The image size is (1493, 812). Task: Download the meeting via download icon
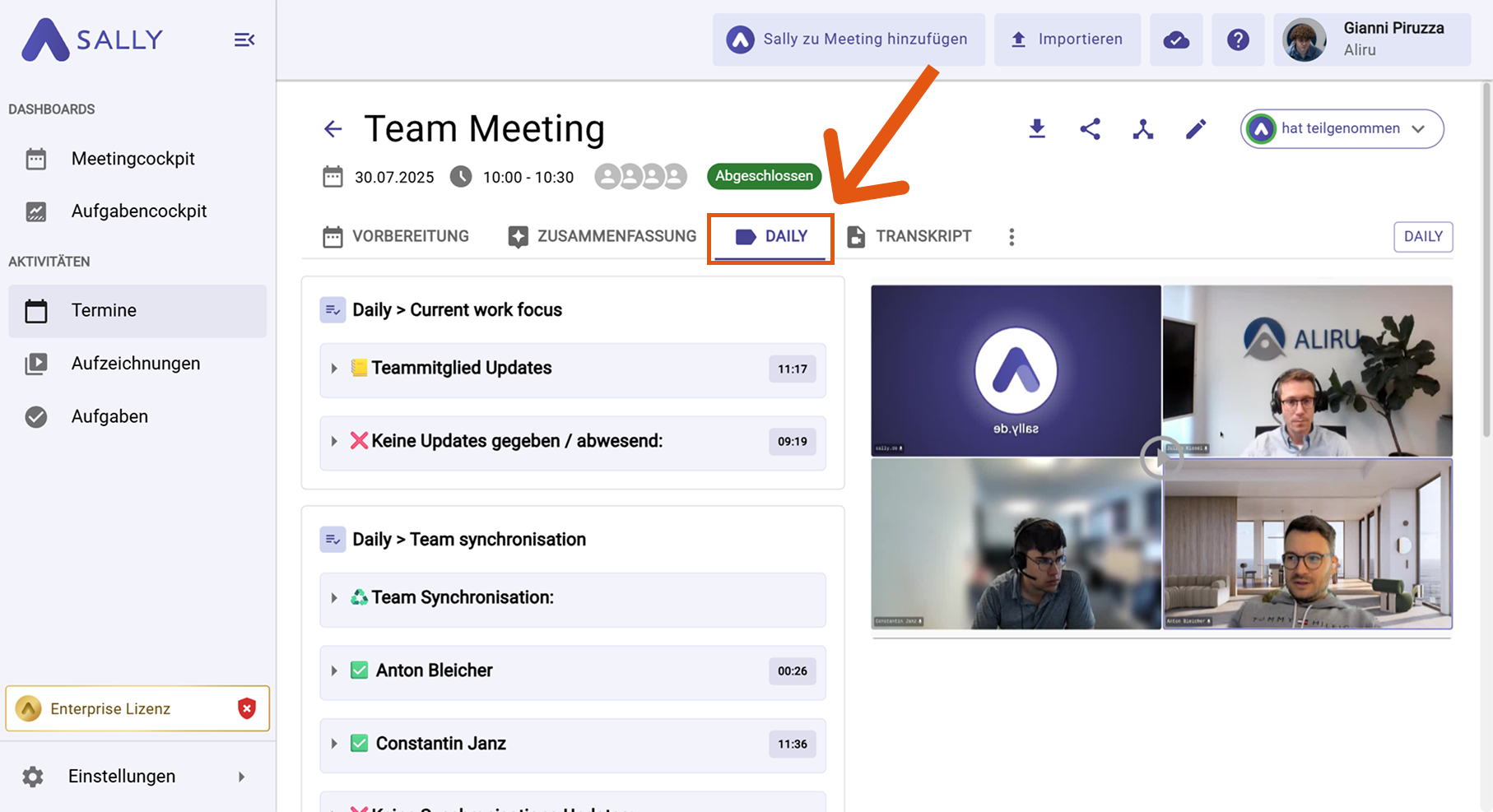click(1037, 128)
